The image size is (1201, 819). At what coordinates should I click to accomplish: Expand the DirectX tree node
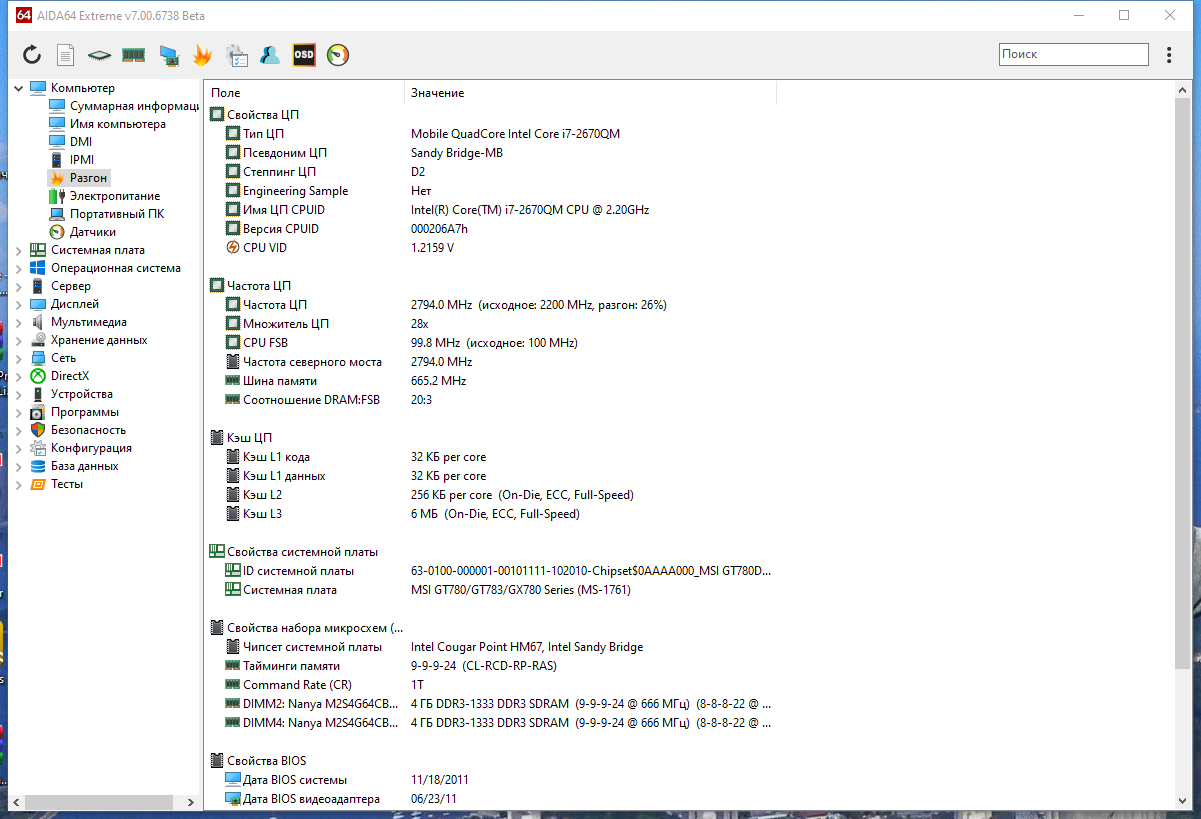point(18,376)
